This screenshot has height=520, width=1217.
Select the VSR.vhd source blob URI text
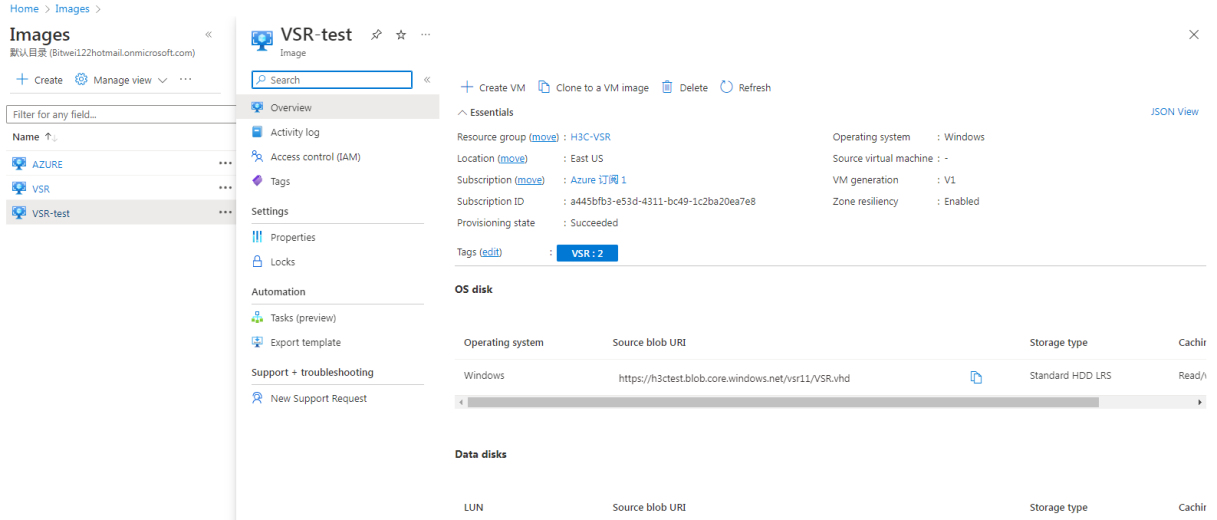point(734,378)
